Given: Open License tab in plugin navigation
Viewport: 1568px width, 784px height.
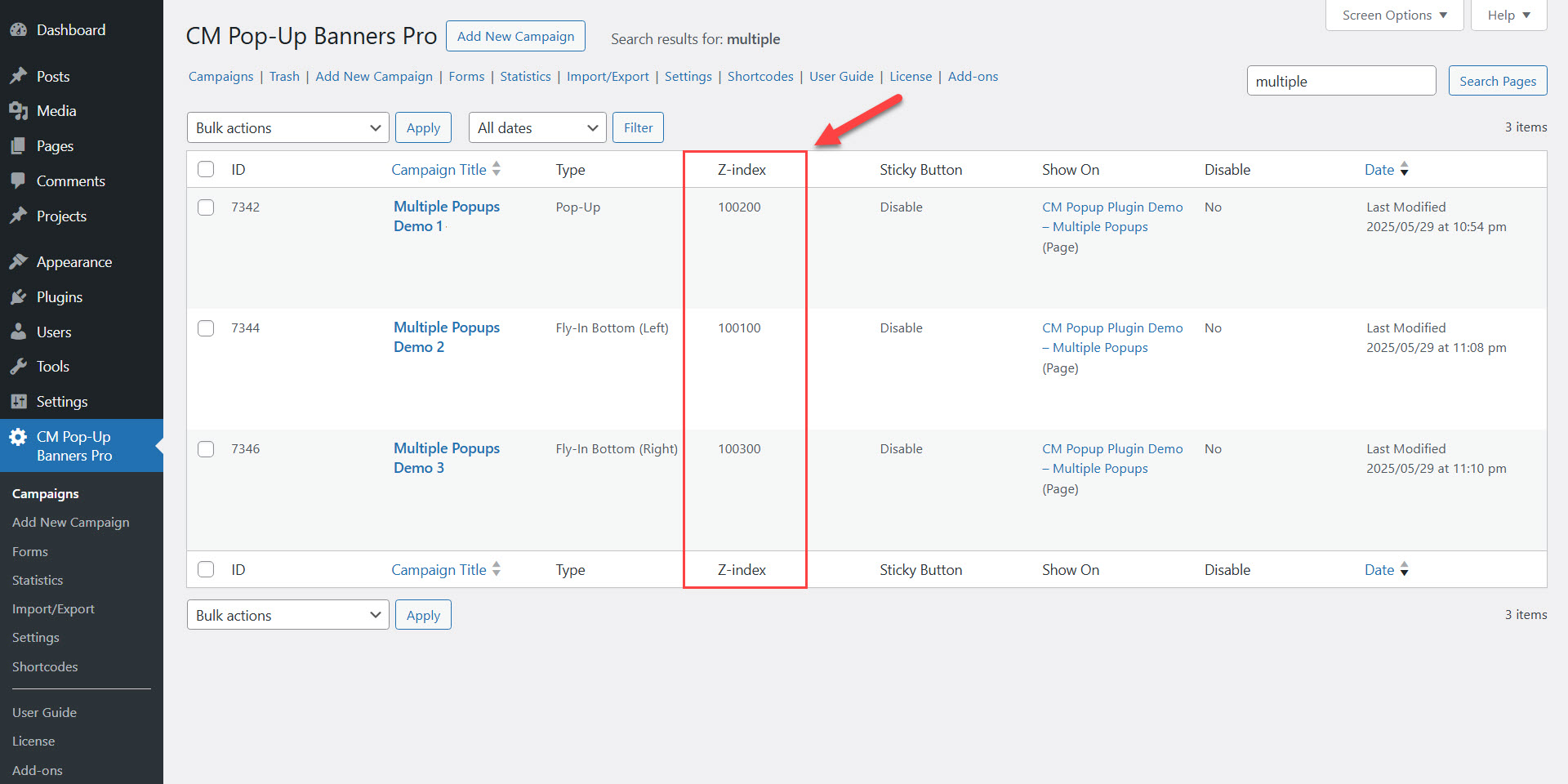Looking at the screenshot, I should pos(911,77).
